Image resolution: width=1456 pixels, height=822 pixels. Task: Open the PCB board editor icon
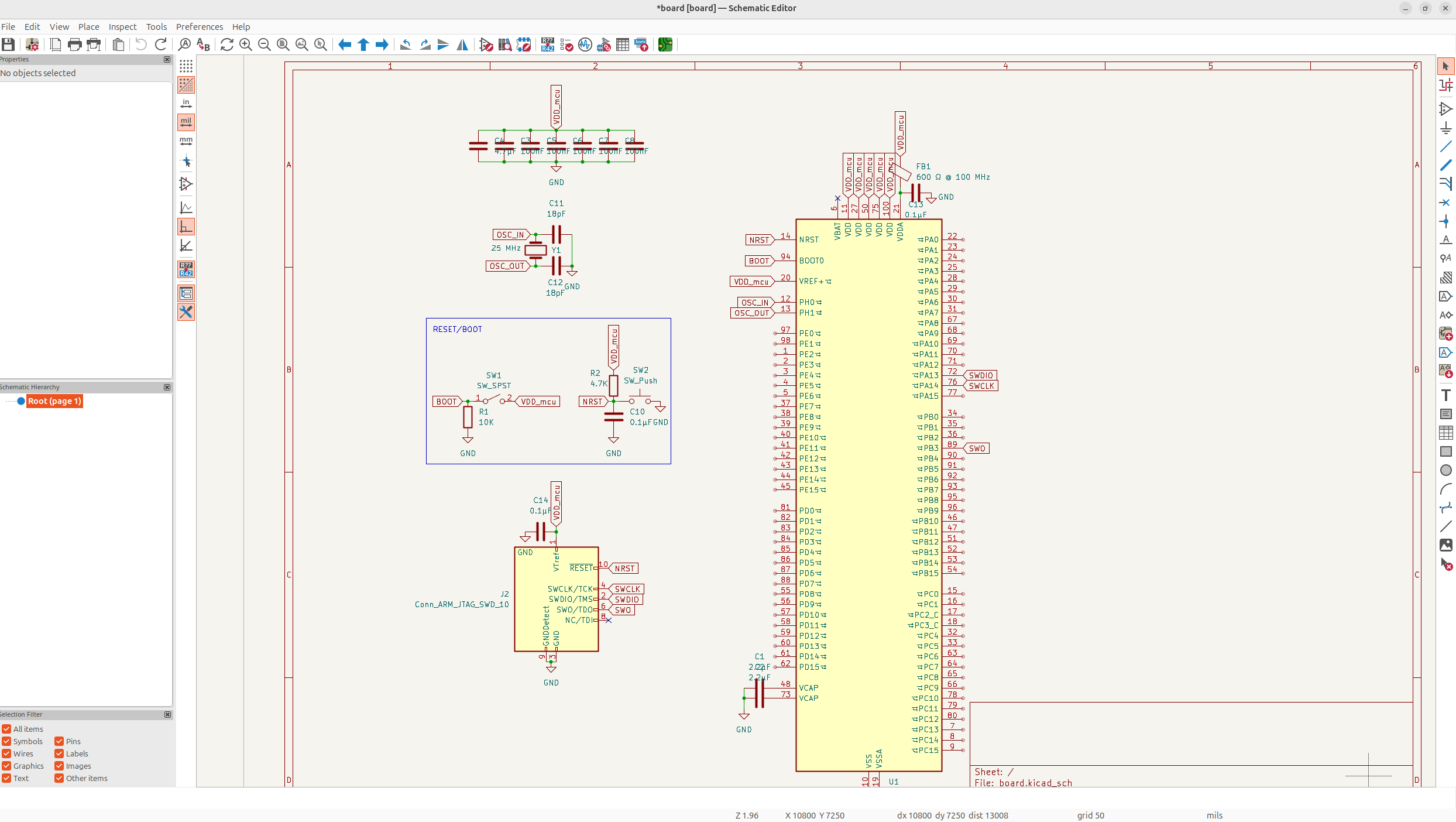pyautogui.click(x=665, y=44)
